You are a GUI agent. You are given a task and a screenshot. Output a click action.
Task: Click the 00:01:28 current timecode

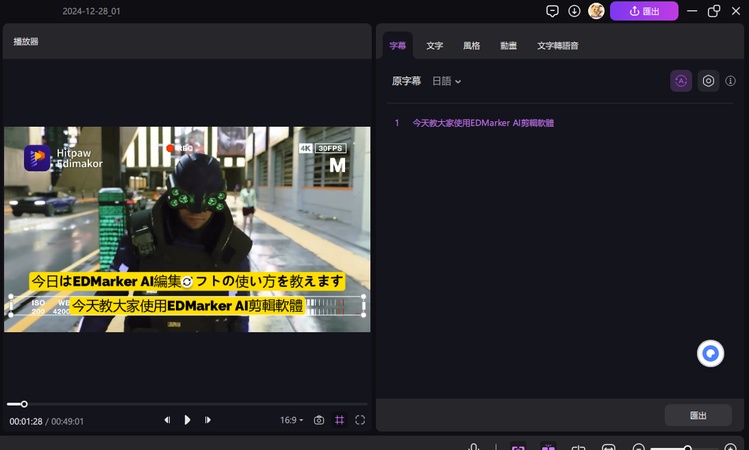[26, 422]
